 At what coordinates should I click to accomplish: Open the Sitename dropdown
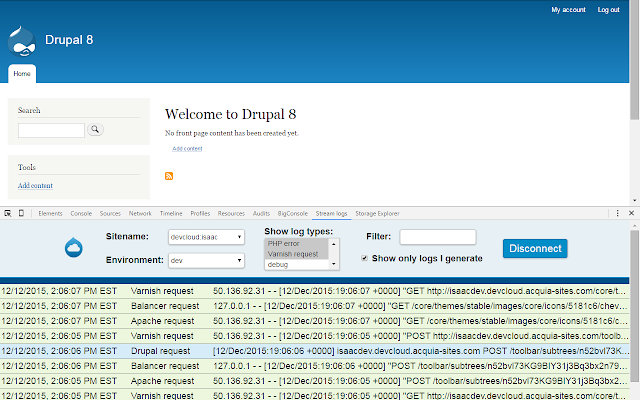pyautogui.click(x=206, y=237)
